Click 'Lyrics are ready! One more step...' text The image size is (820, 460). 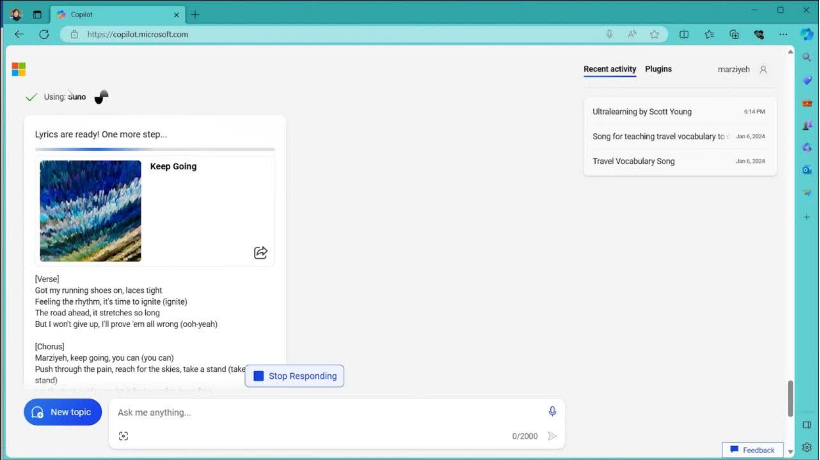(101, 134)
